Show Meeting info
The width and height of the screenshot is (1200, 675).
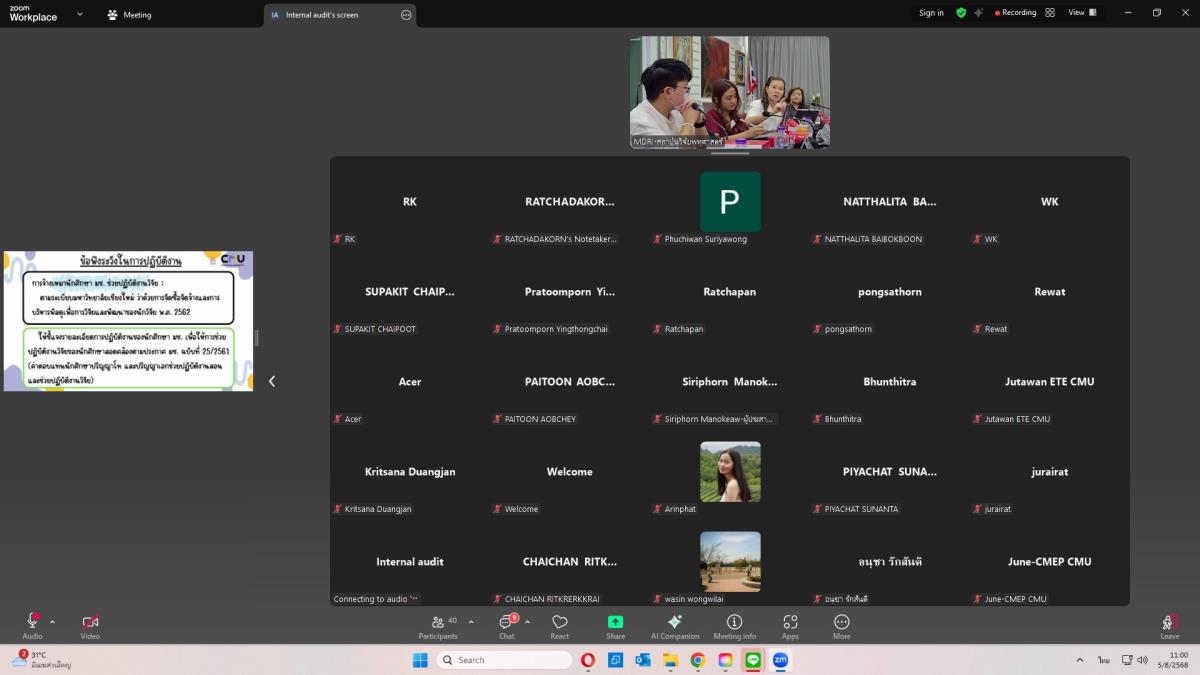pos(734,623)
